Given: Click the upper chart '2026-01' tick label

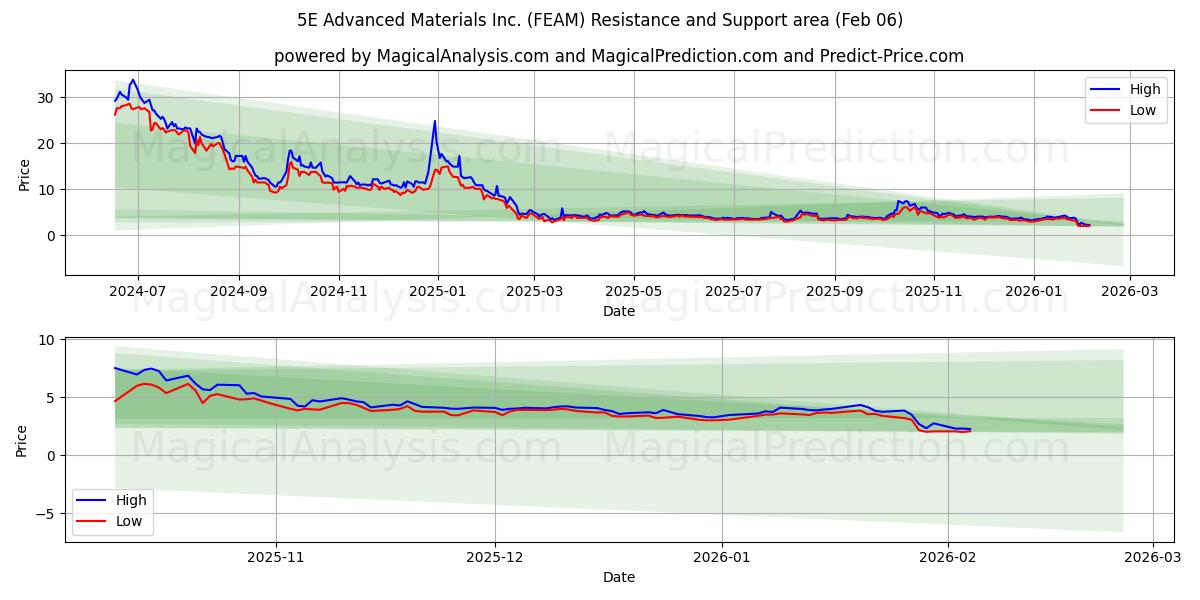Looking at the screenshot, I should 1034,291.
